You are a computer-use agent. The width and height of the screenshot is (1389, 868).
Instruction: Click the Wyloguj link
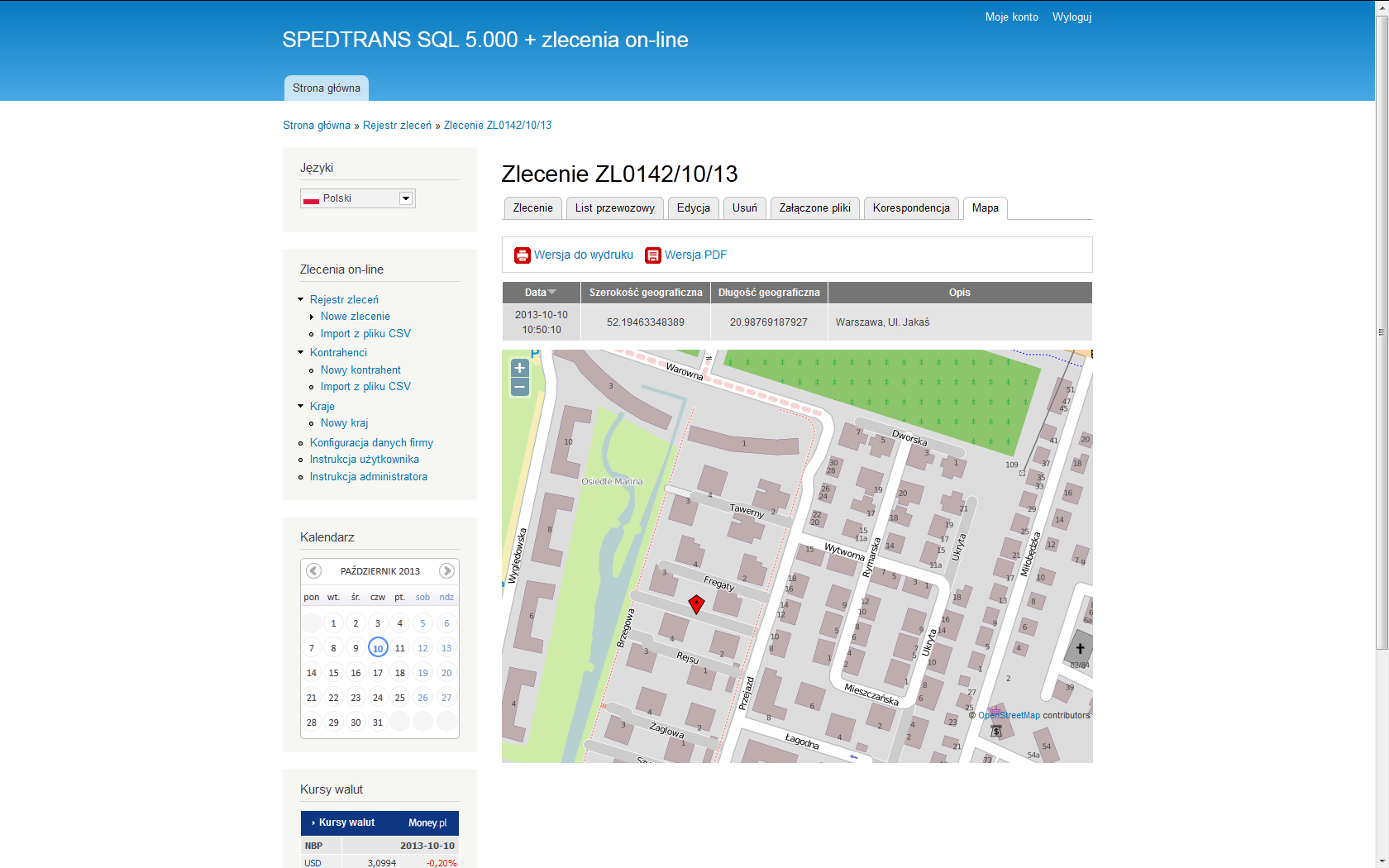[1072, 17]
